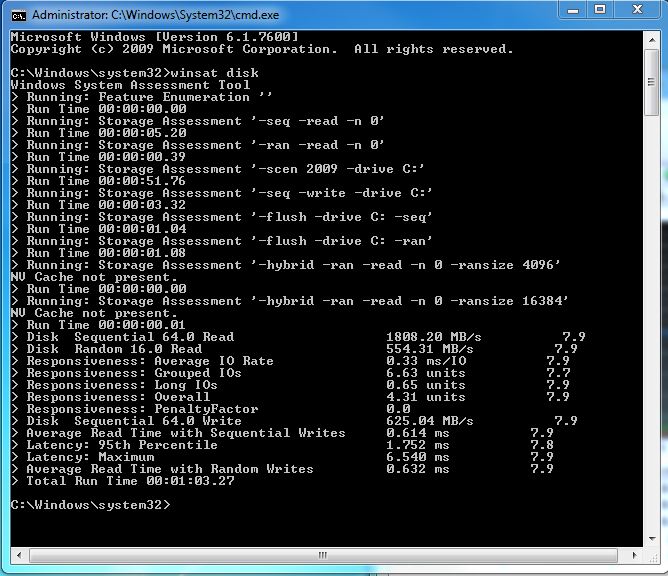Click the '-seq -write -drive C:' line
This screenshot has height=576, width=668.
(x=222, y=193)
